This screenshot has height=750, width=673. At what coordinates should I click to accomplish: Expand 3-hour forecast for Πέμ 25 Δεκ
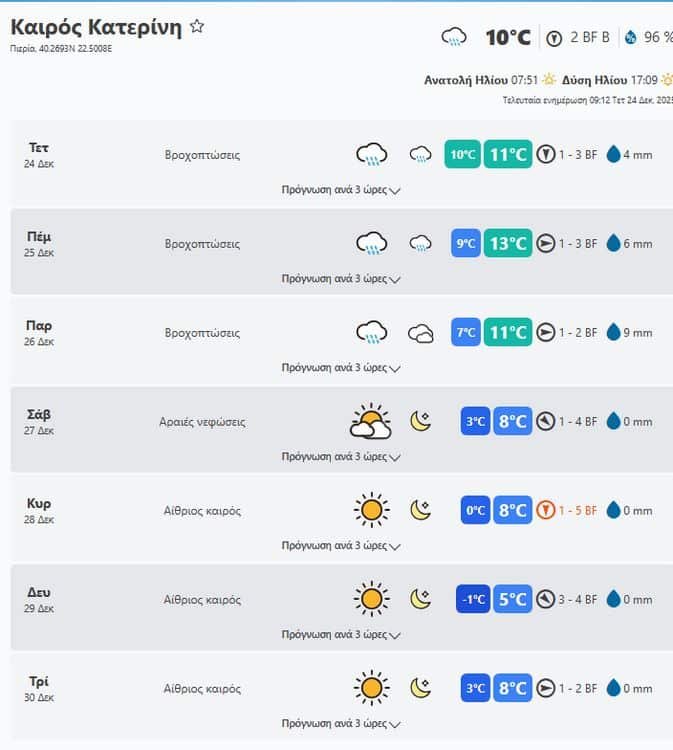pyautogui.click(x=340, y=279)
